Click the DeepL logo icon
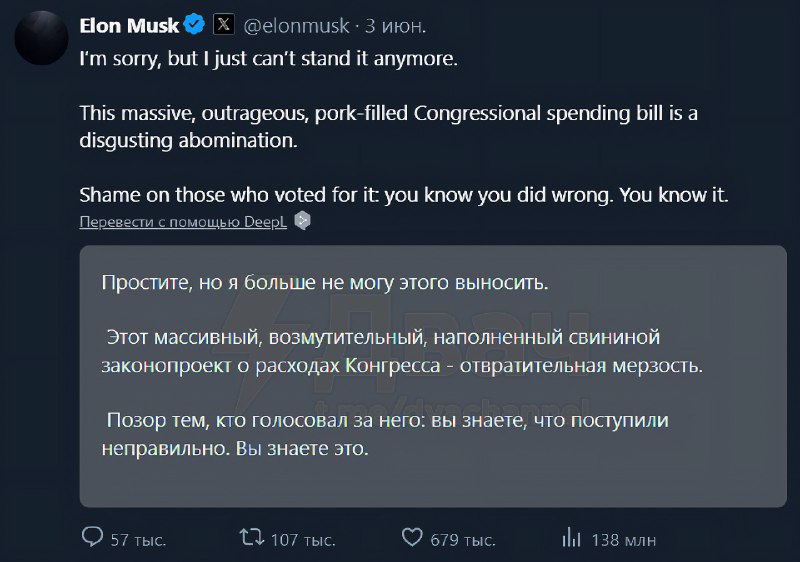This screenshot has width=800, height=562. coord(302,221)
